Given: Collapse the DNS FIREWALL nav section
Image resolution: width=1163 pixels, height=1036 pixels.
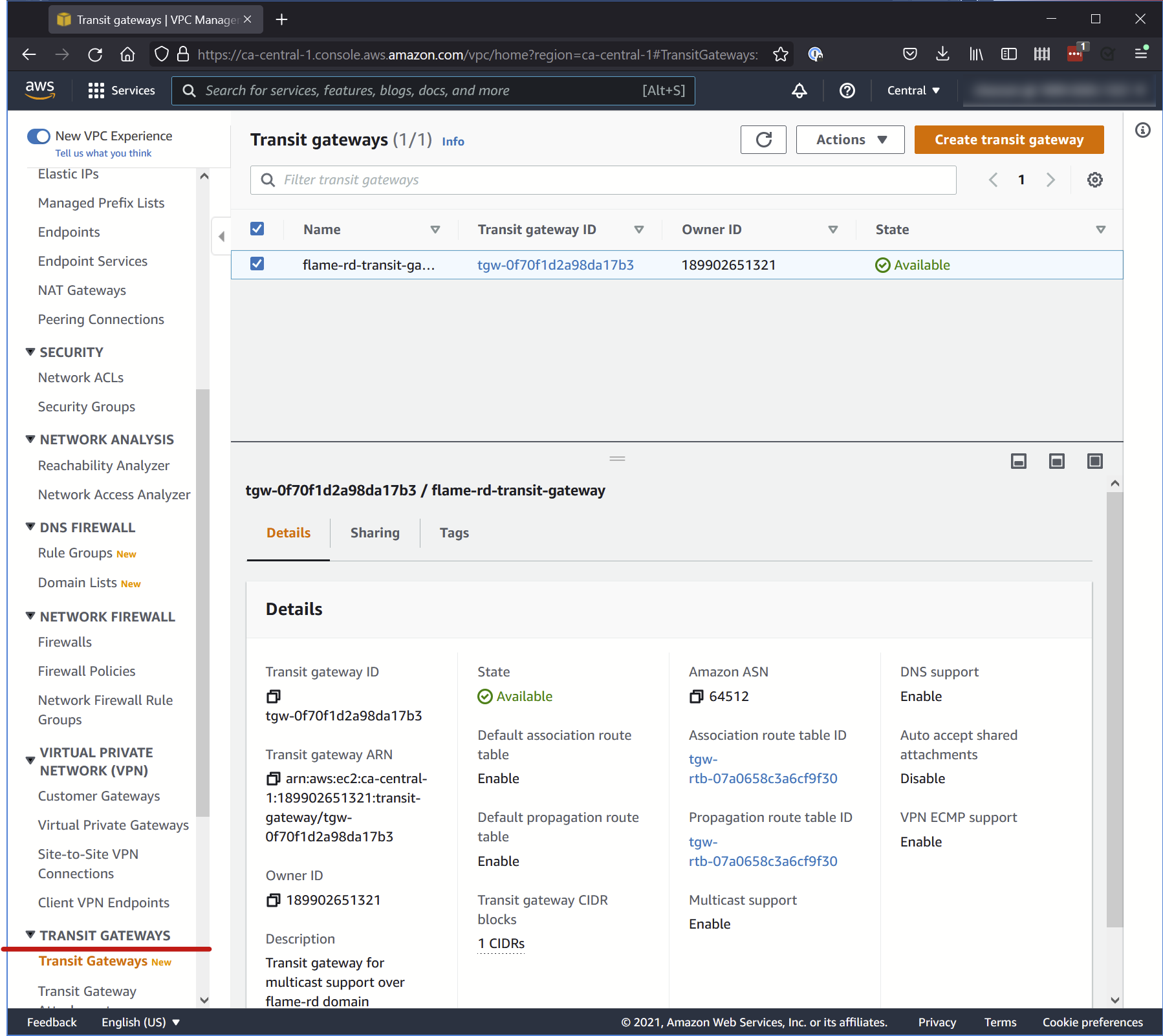Looking at the screenshot, I should point(30,527).
